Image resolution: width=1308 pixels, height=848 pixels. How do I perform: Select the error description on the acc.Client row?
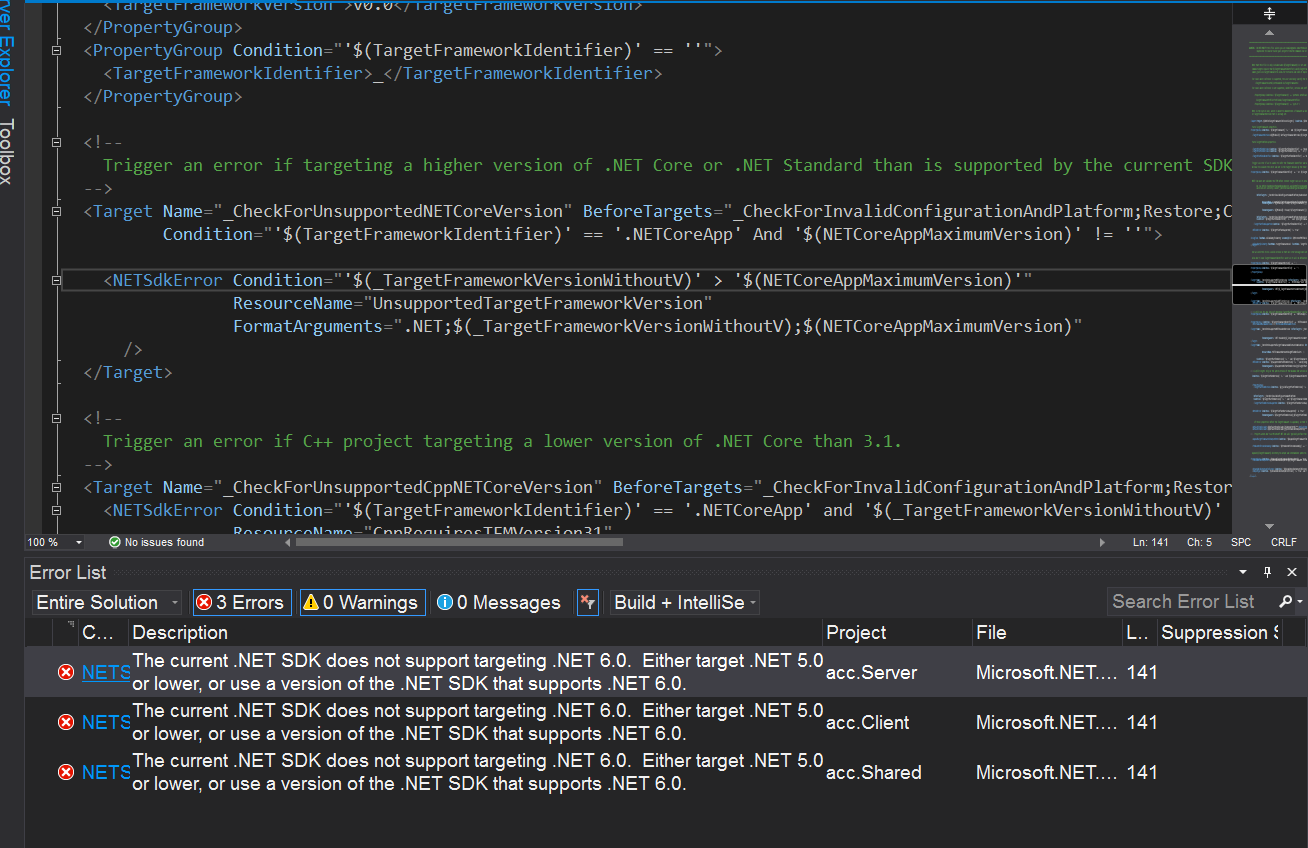477,722
